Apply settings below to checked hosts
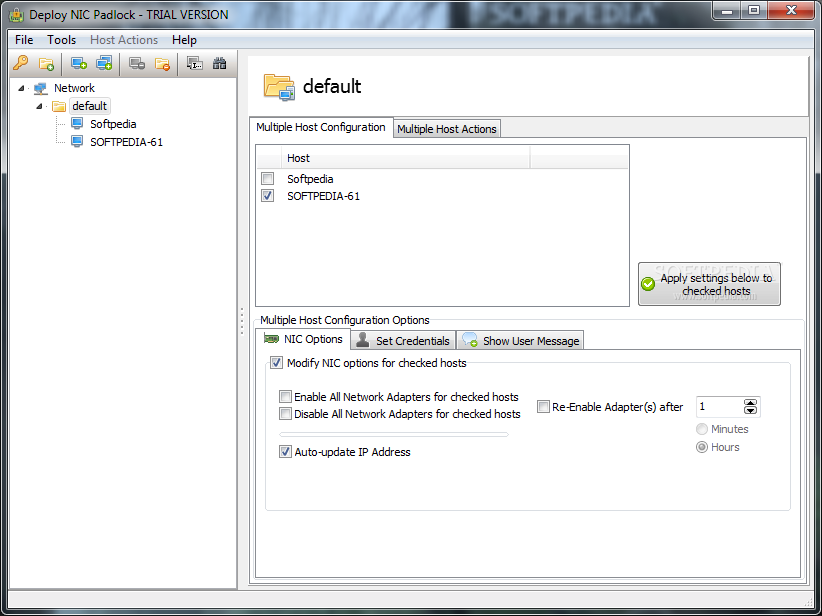 (709, 284)
